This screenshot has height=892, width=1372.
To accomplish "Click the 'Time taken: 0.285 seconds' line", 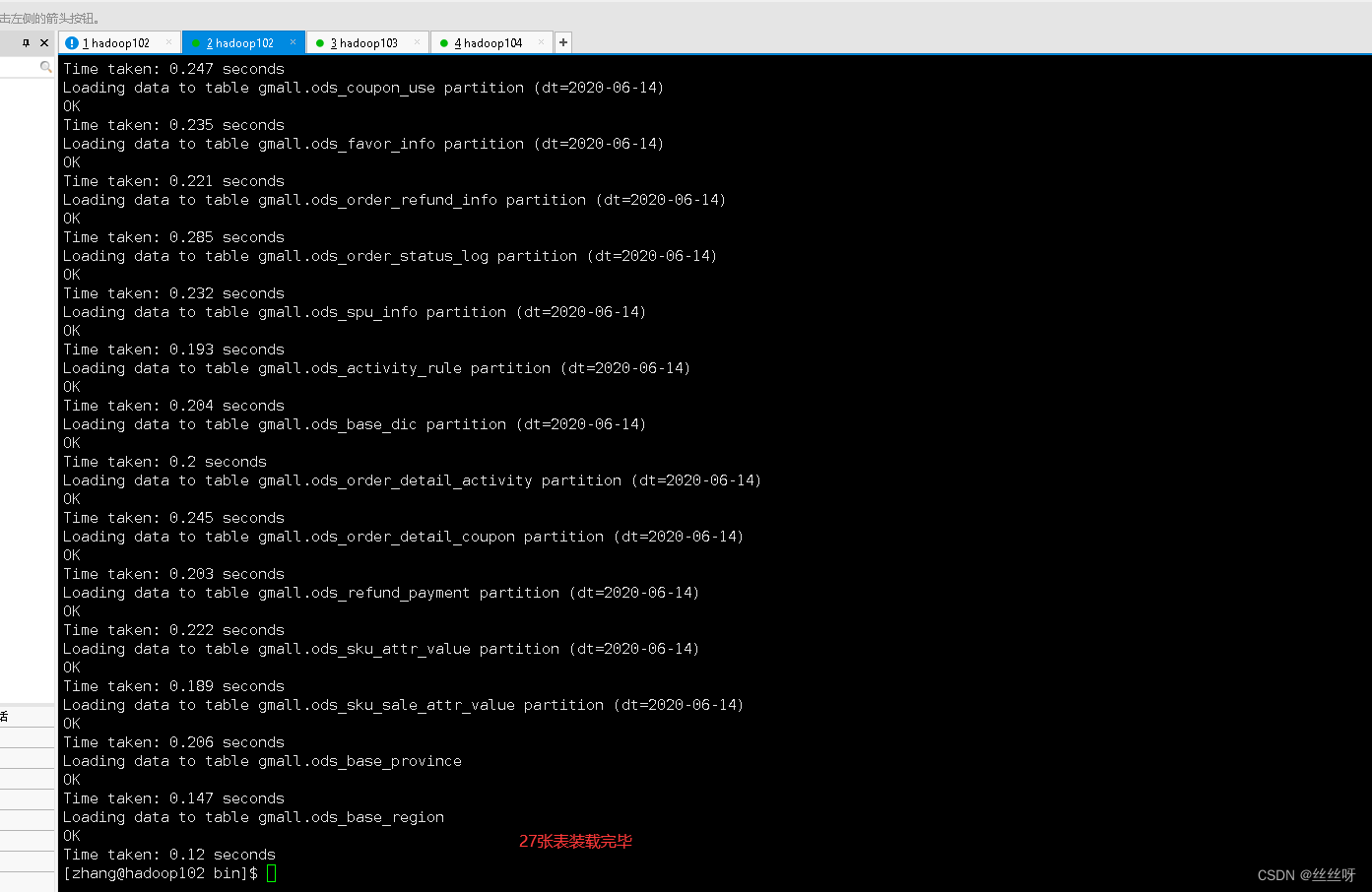I will coord(173,237).
